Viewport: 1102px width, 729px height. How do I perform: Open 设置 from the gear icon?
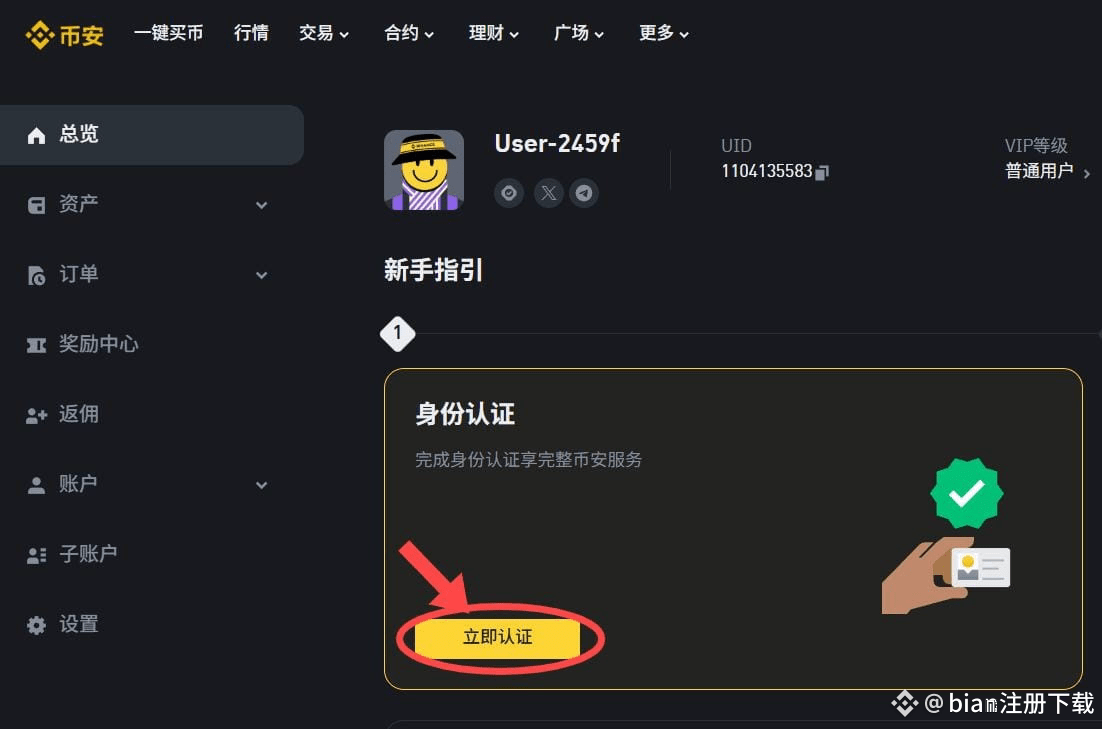(37, 625)
